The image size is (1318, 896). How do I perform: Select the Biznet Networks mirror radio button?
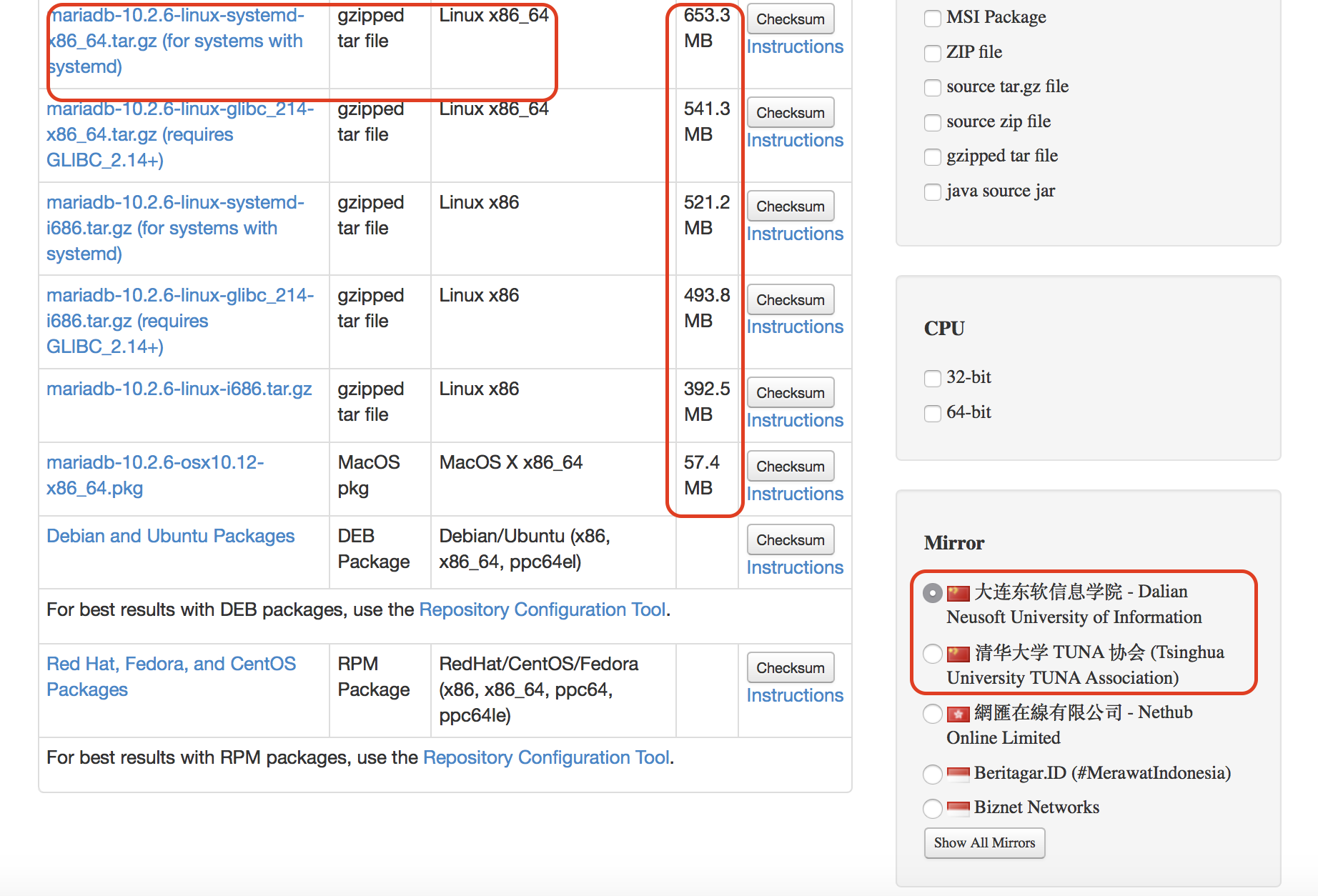click(933, 808)
